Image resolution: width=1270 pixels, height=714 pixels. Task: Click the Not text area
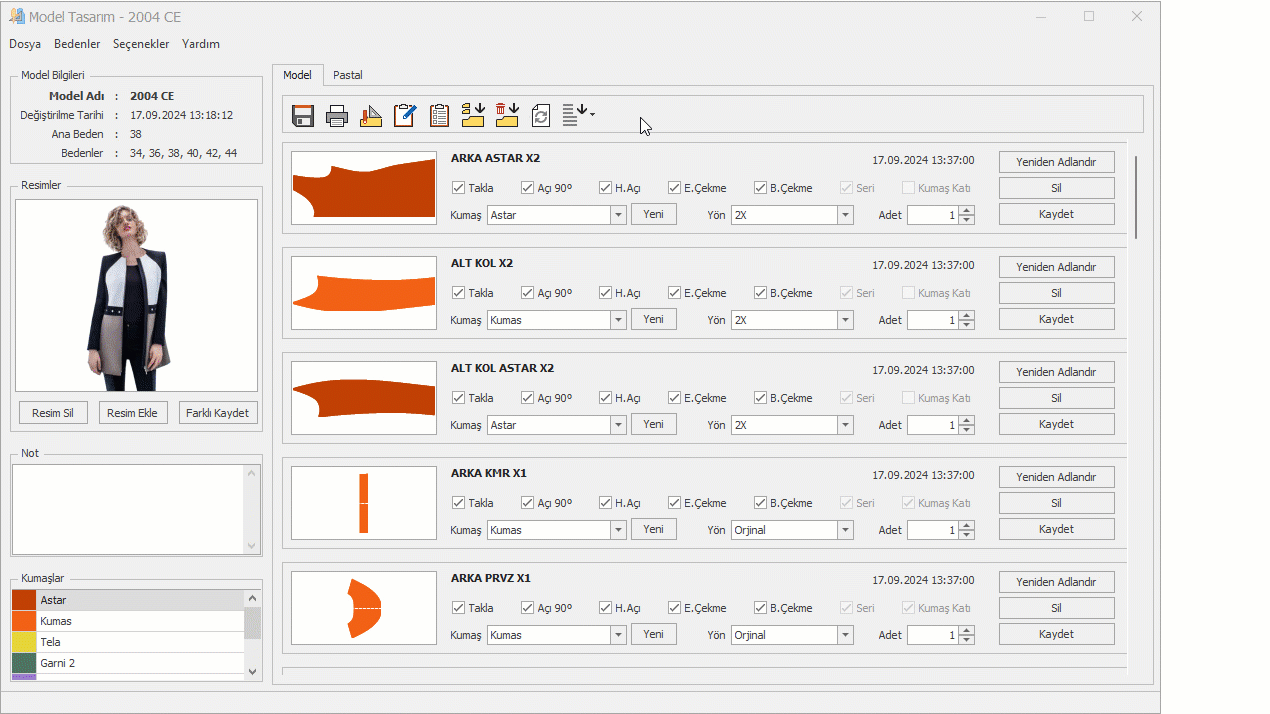click(128, 508)
